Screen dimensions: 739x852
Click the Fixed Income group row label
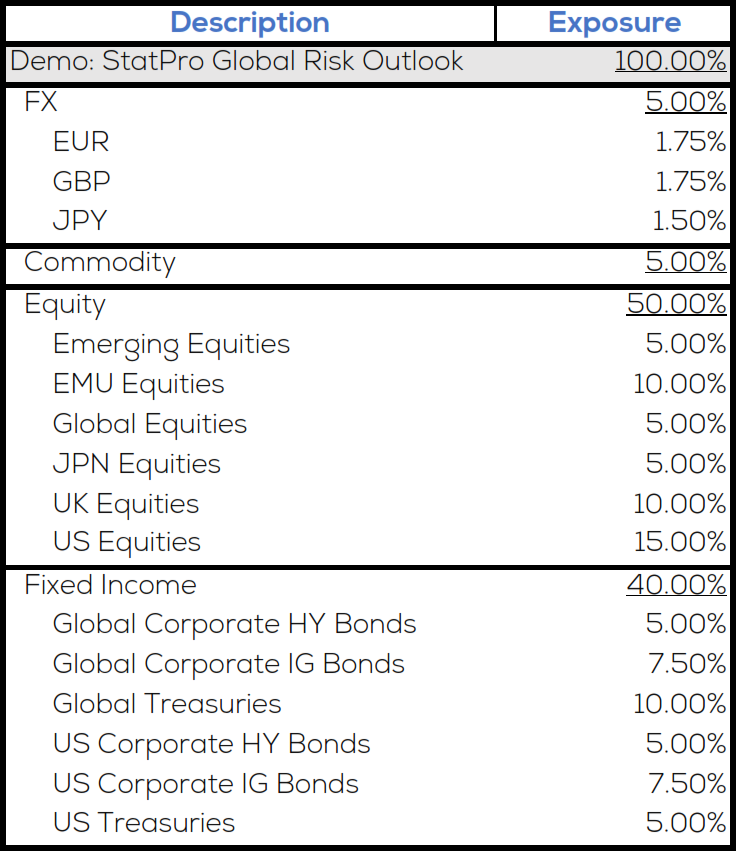[x=110, y=584]
